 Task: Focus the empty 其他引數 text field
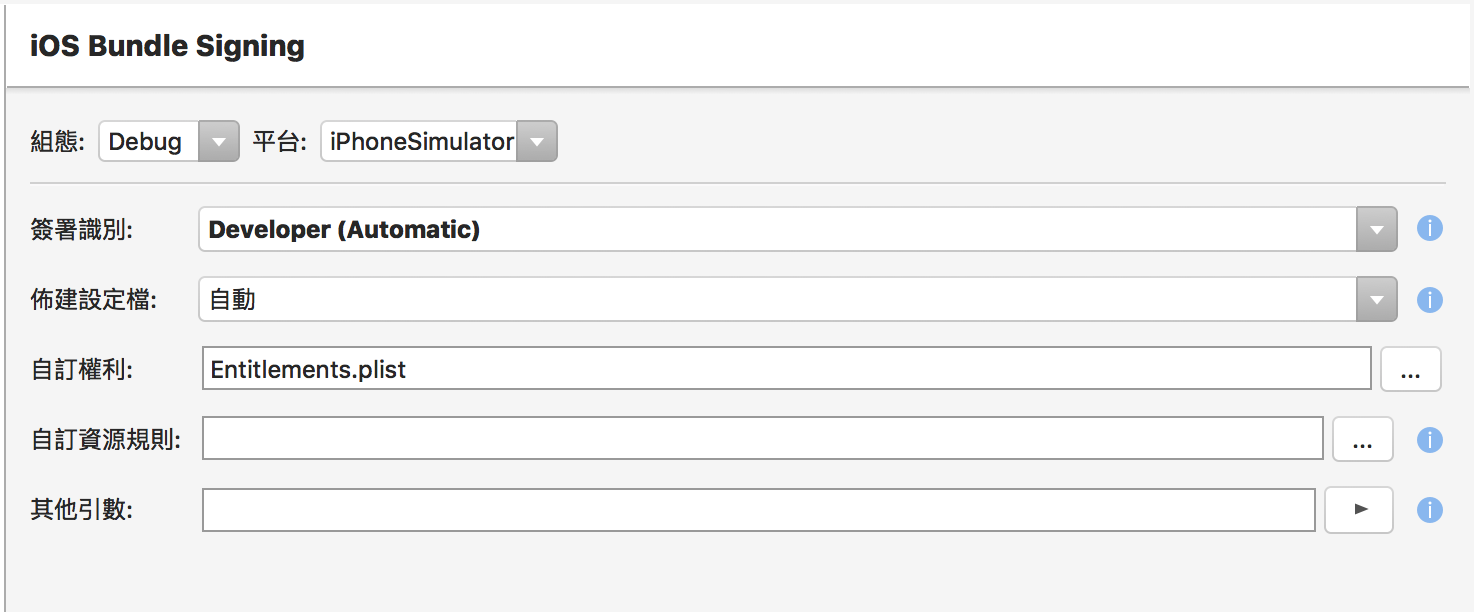pos(759,510)
